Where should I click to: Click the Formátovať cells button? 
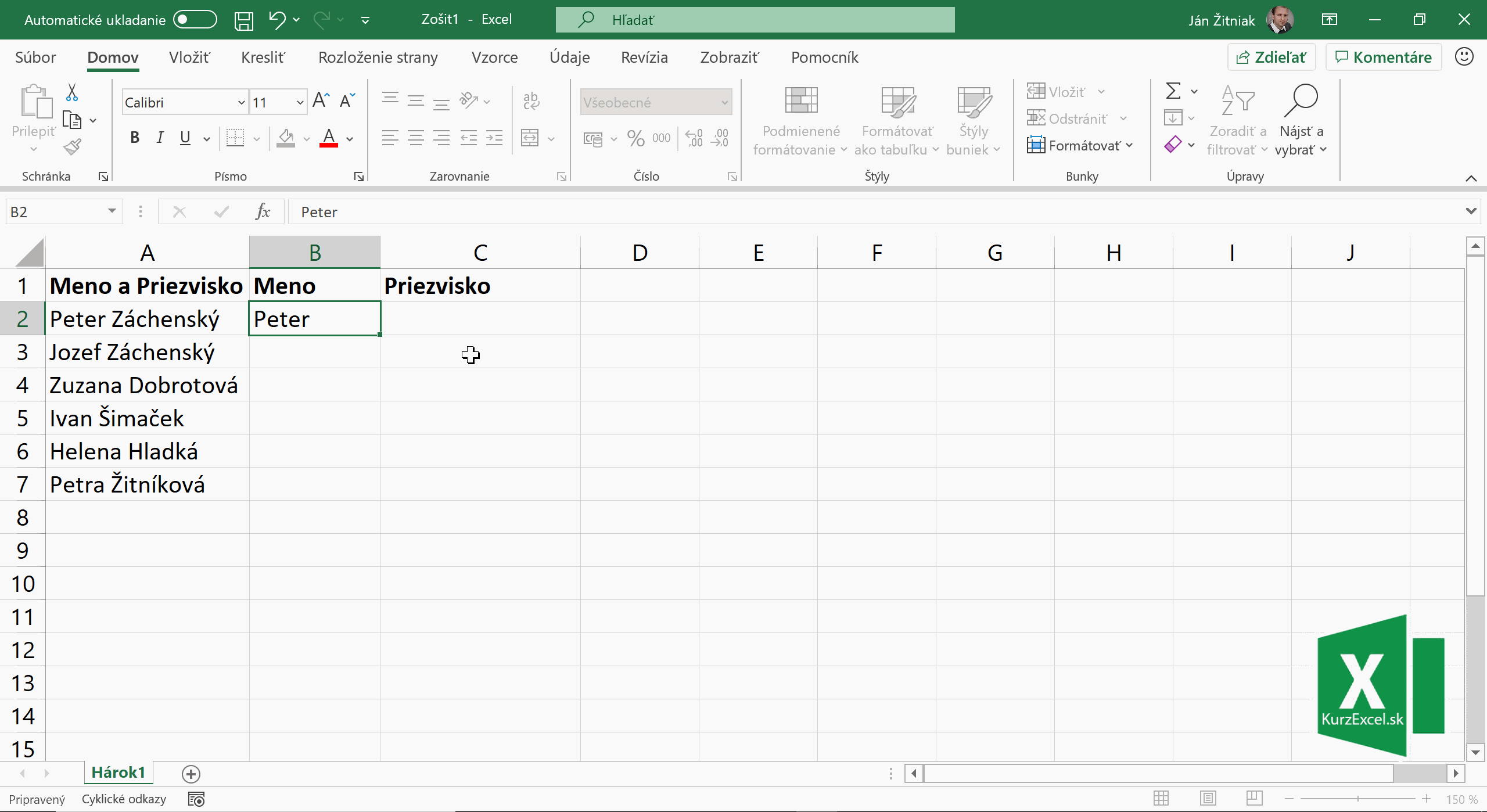pos(1080,145)
